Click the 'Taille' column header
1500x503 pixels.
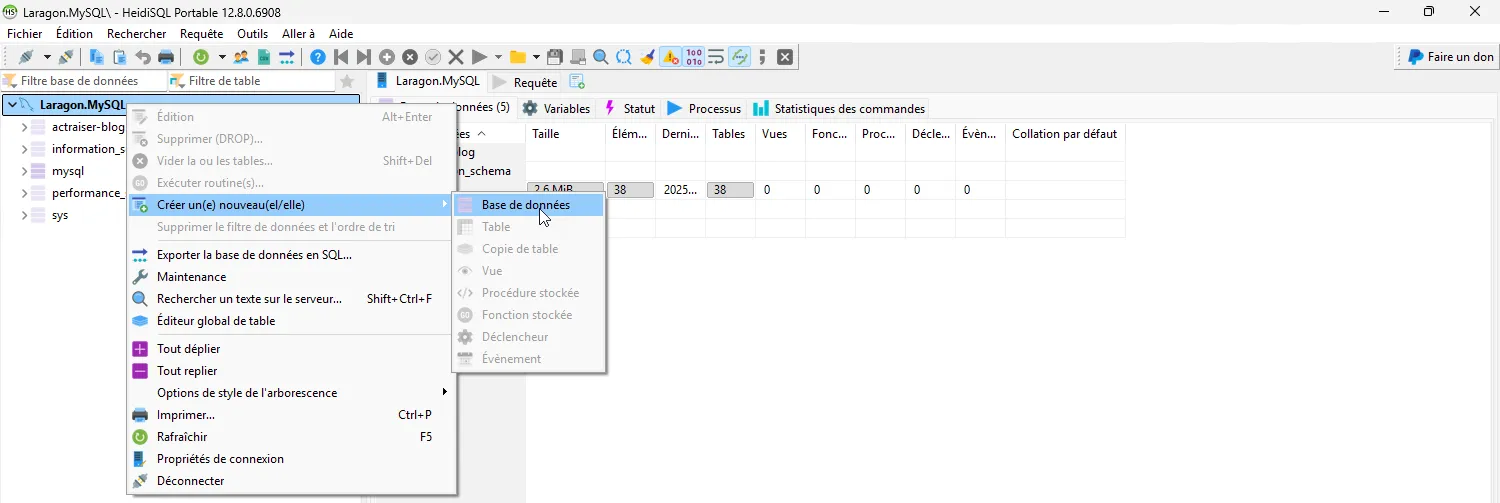(x=546, y=134)
